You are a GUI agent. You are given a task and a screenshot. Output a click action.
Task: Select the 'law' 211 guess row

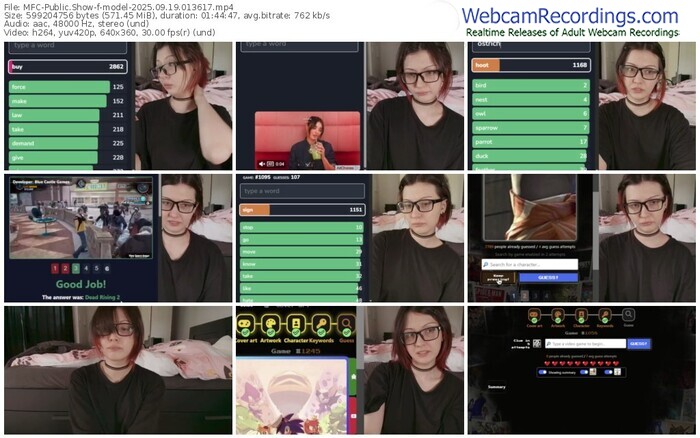(67, 115)
